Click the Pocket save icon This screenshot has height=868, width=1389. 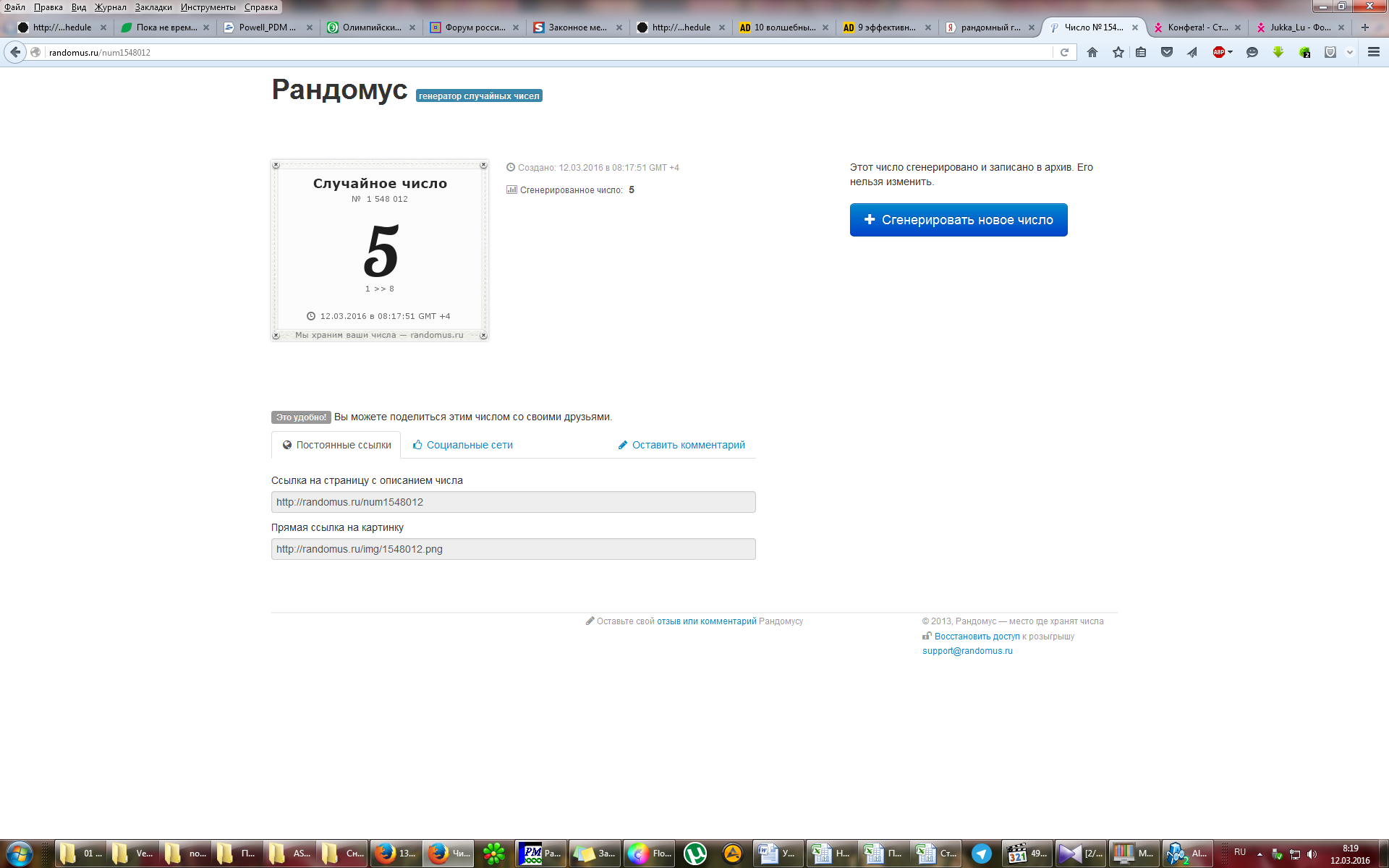(1167, 52)
